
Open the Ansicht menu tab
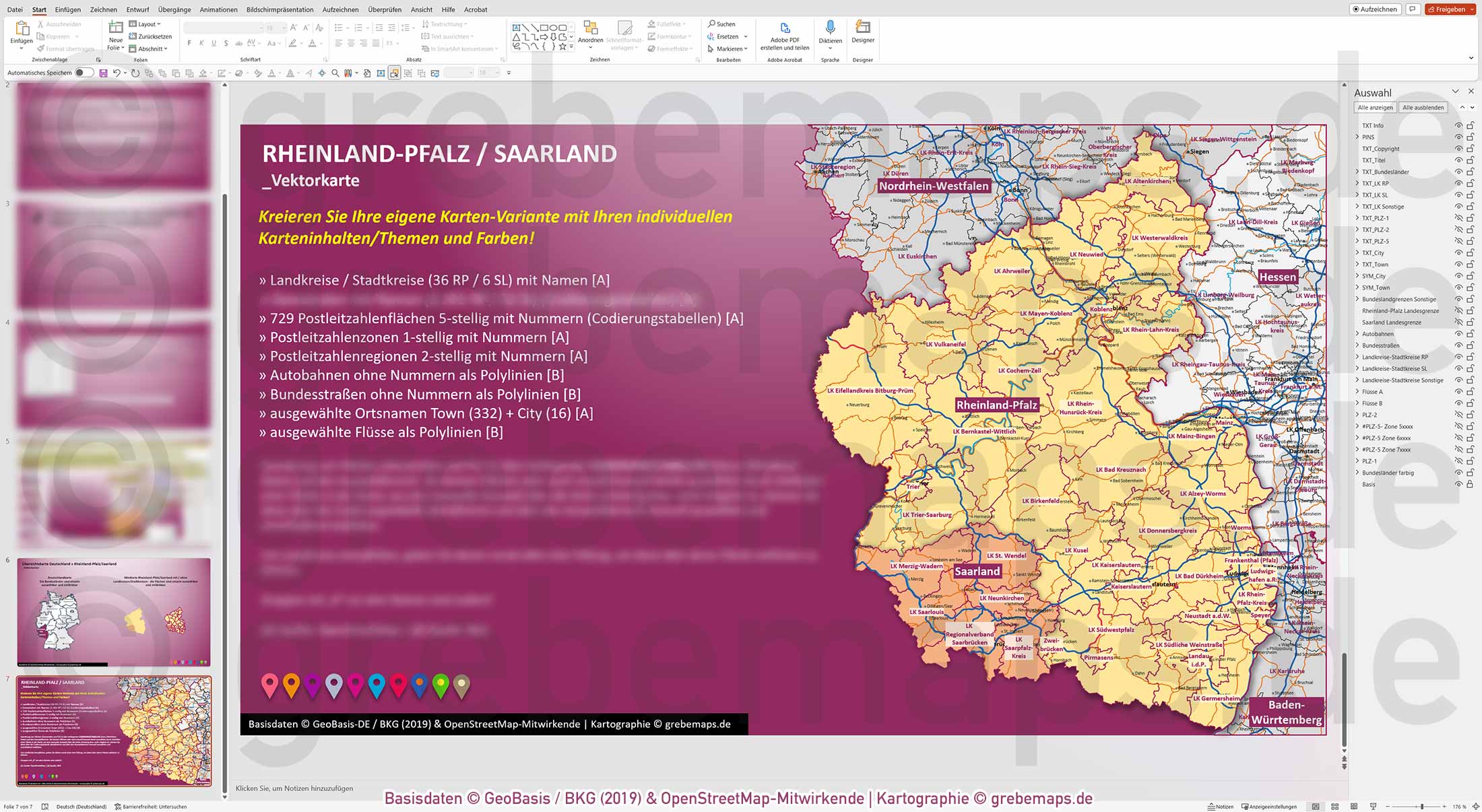pyautogui.click(x=421, y=9)
